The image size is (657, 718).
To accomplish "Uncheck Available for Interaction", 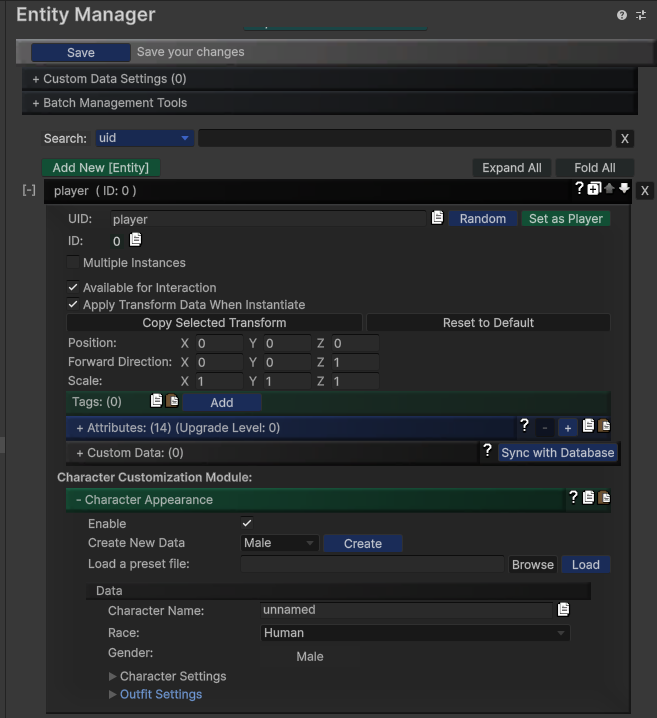I will coord(73,287).
